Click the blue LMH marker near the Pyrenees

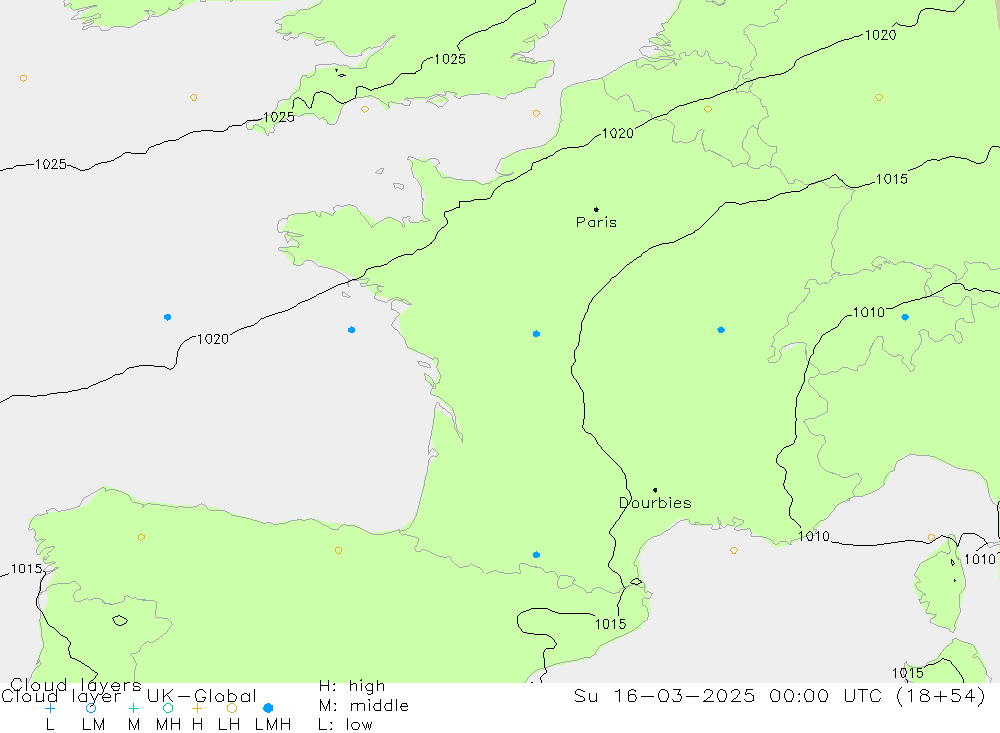(x=536, y=555)
